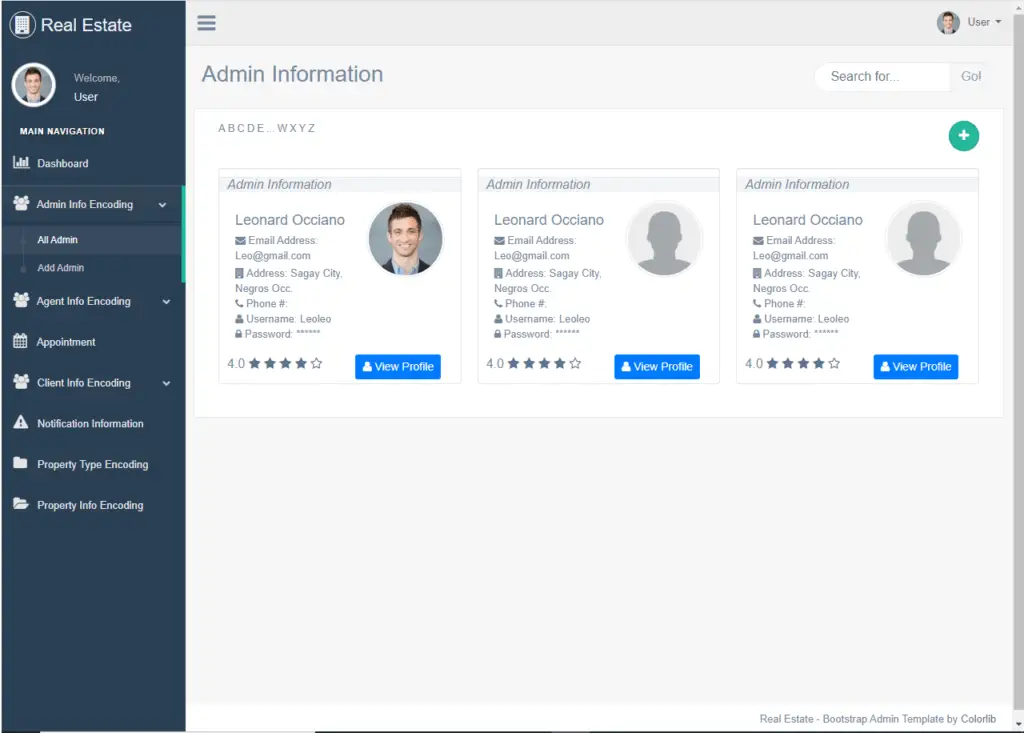This screenshot has height=733, width=1024.
Task: Click the green plus button to add admin
Action: tap(963, 135)
